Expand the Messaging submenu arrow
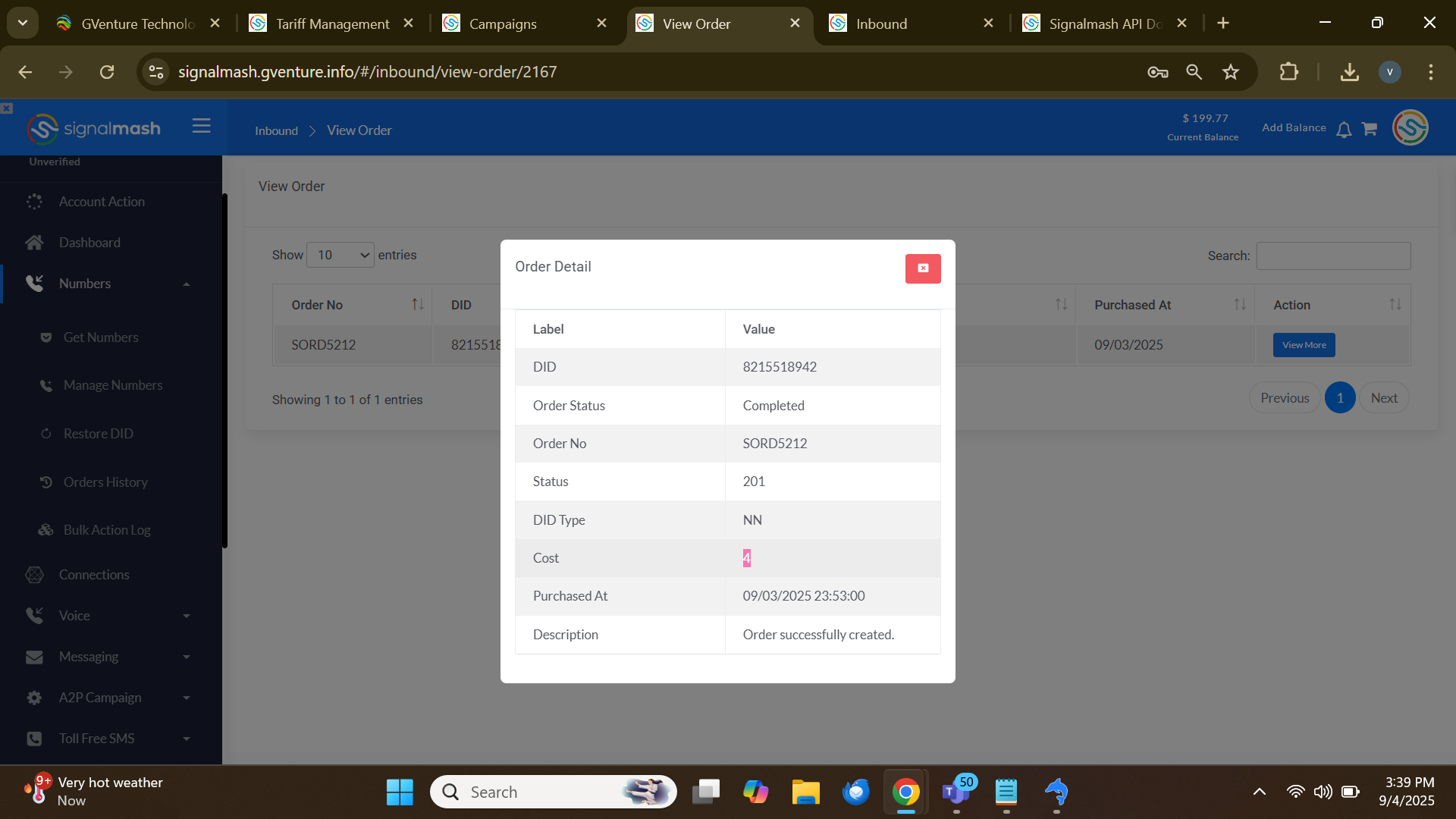Screen dimensions: 1456x819 coord(187,657)
